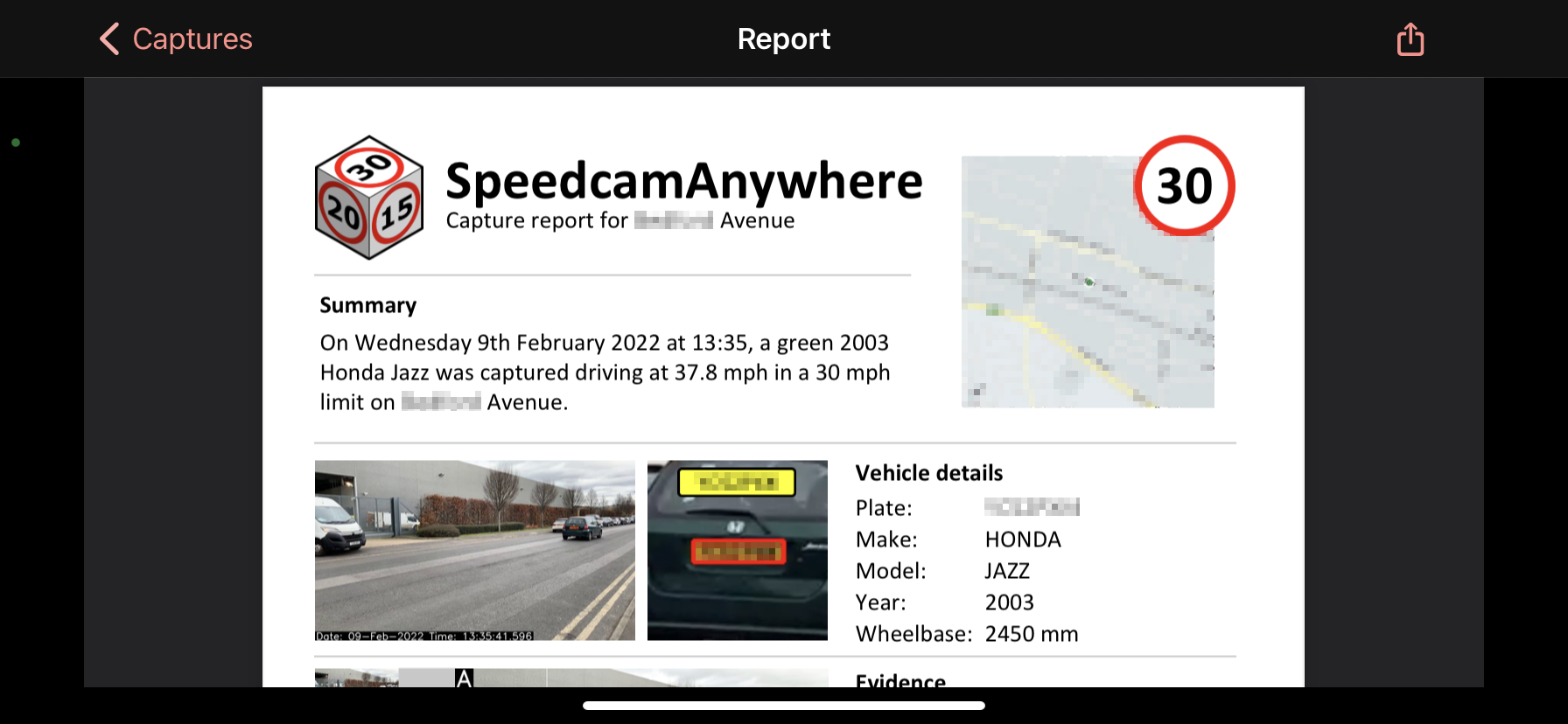Tap the 30 speed limit sign
This screenshot has height=724, width=1568.
1185,185
